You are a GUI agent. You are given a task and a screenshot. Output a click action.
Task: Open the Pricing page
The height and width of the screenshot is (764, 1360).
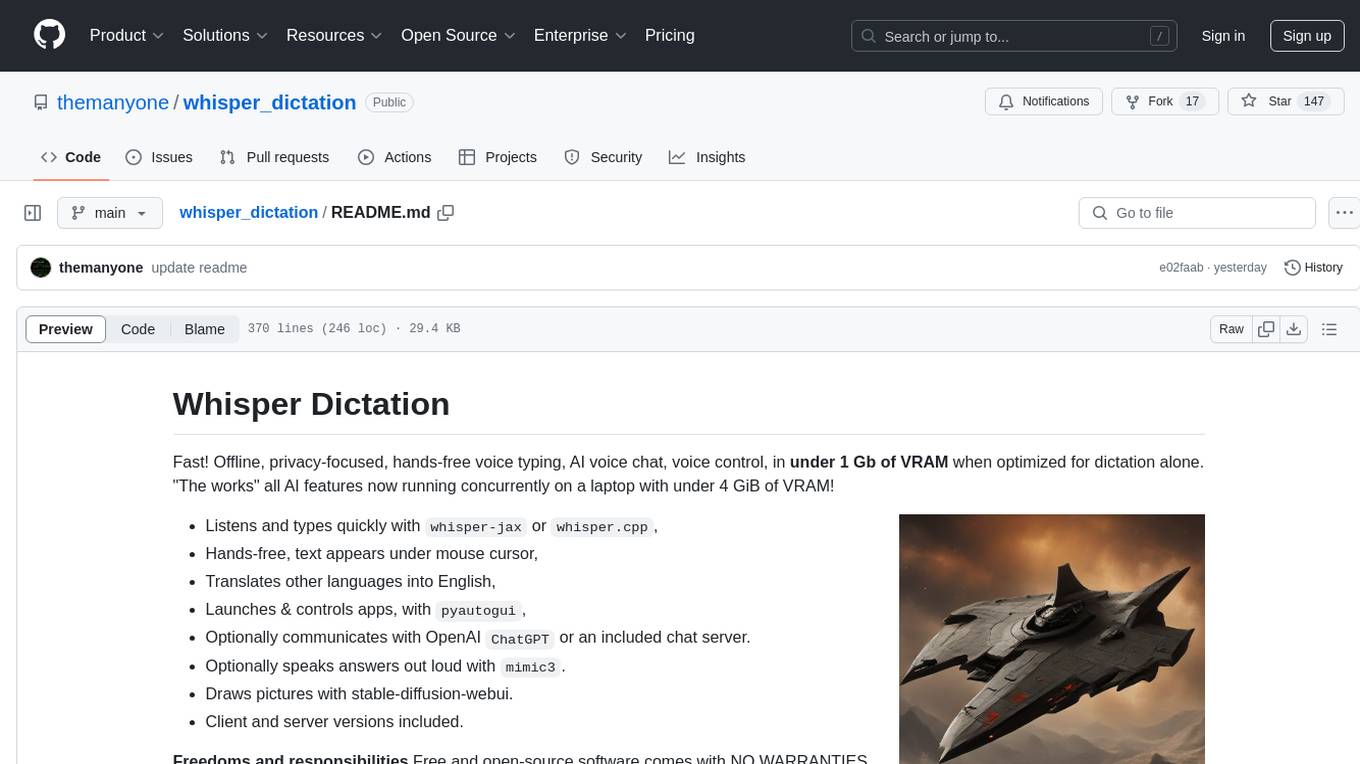(x=670, y=35)
